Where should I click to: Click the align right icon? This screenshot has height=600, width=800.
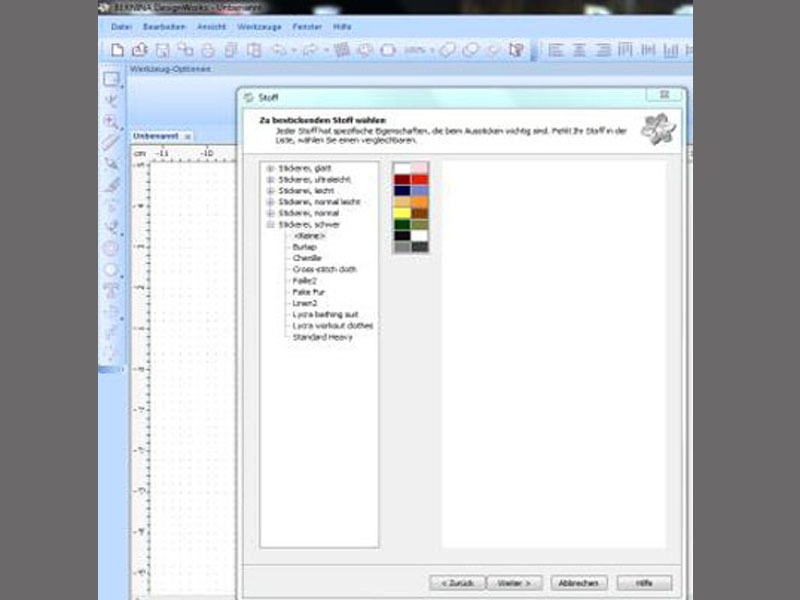coord(603,50)
